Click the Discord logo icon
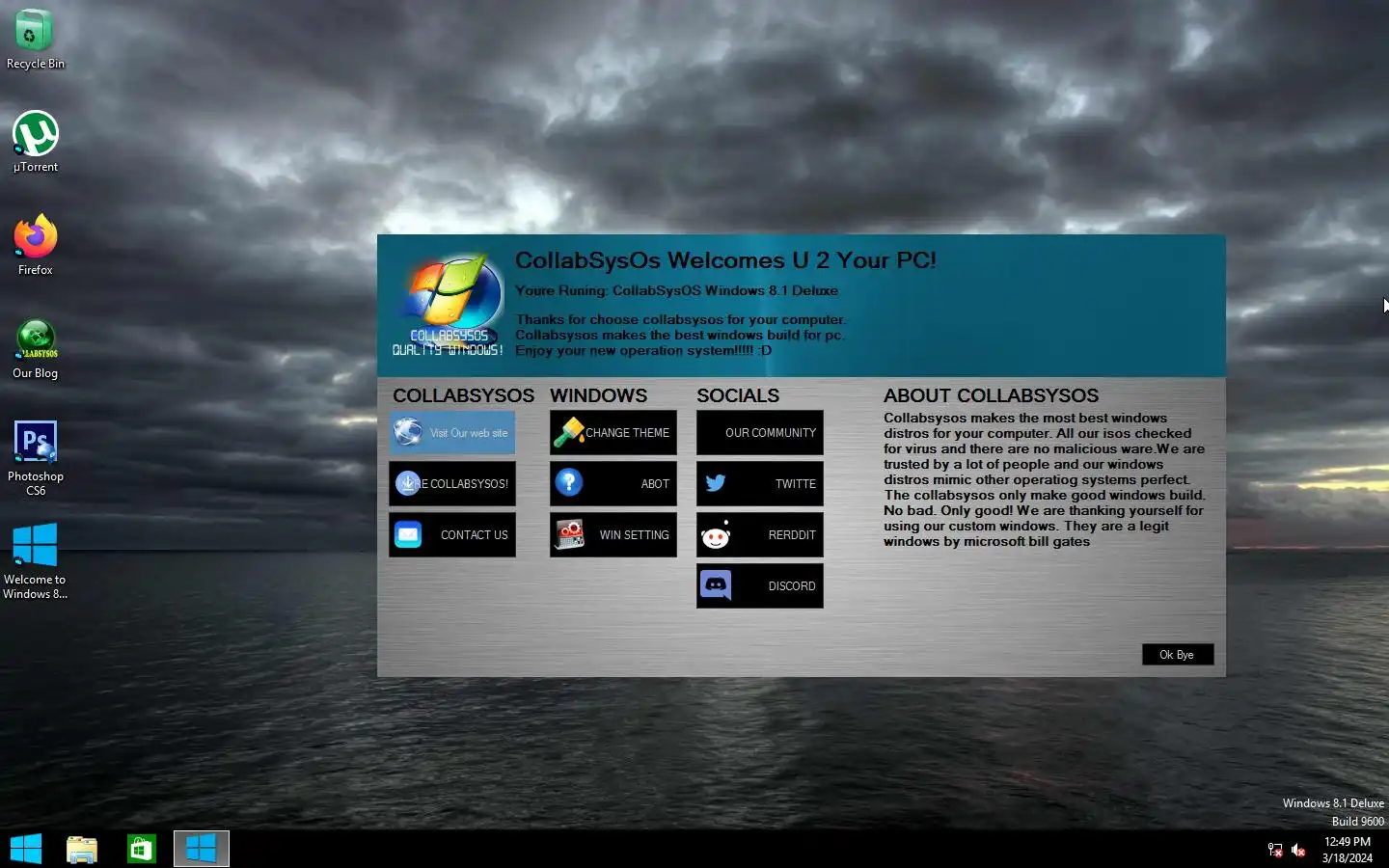The width and height of the screenshot is (1389, 868). (x=716, y=584)
